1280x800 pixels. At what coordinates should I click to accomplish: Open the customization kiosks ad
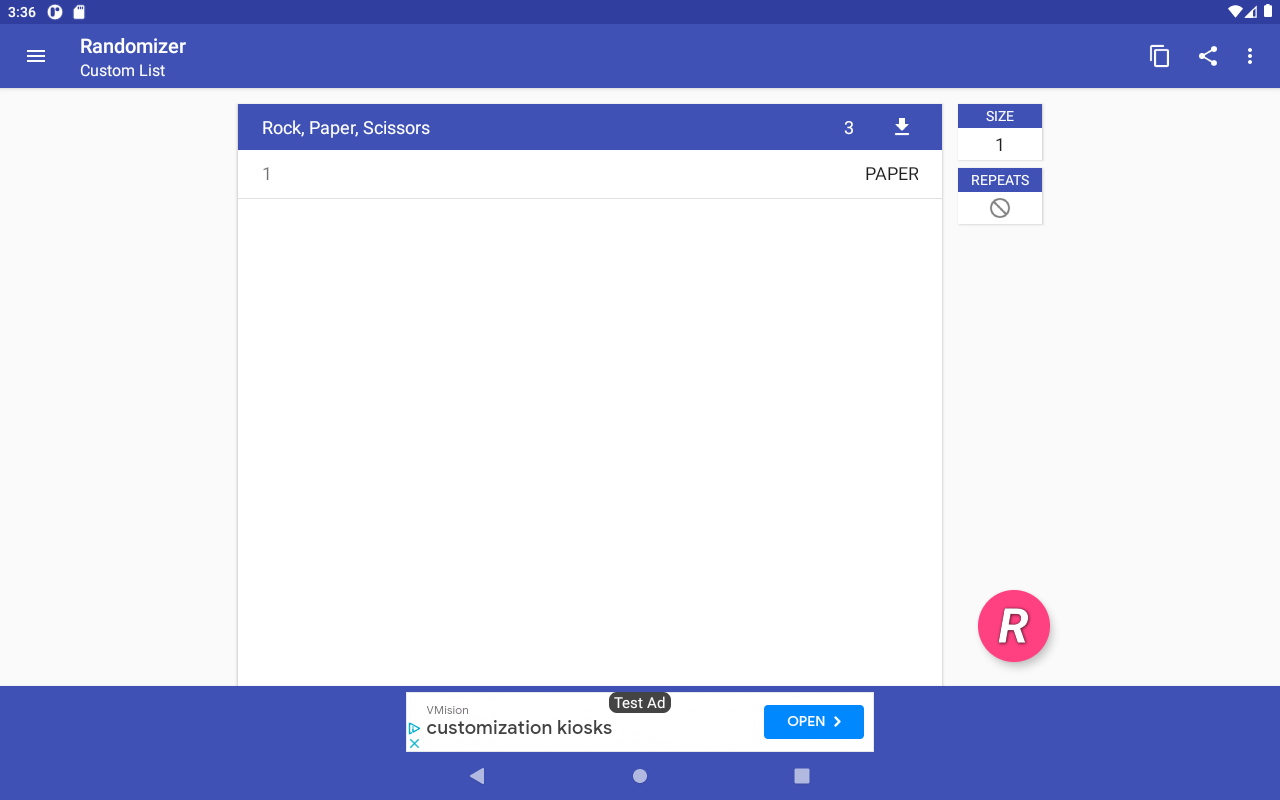[x=814, y=721]
